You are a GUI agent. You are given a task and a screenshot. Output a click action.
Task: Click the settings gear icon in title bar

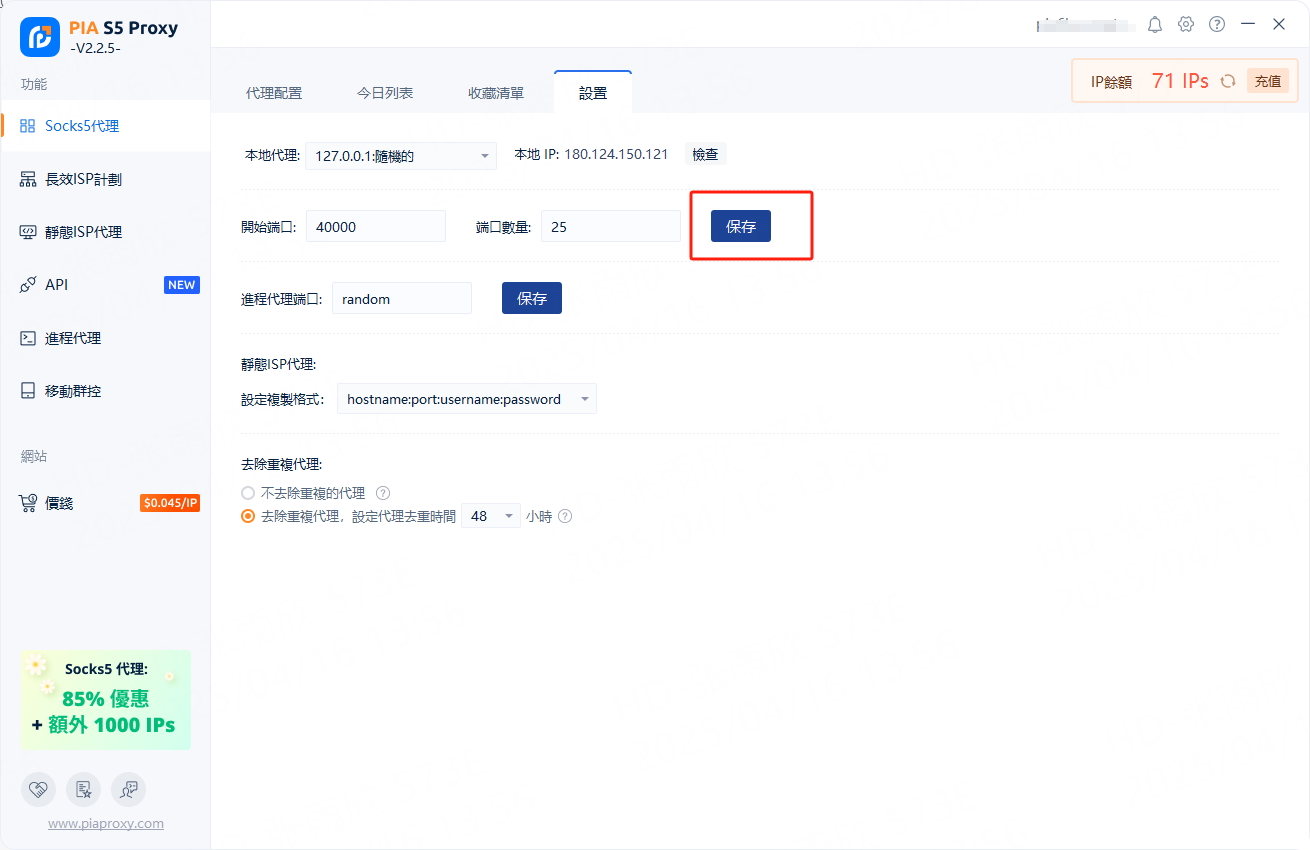tap(1186, 24)
